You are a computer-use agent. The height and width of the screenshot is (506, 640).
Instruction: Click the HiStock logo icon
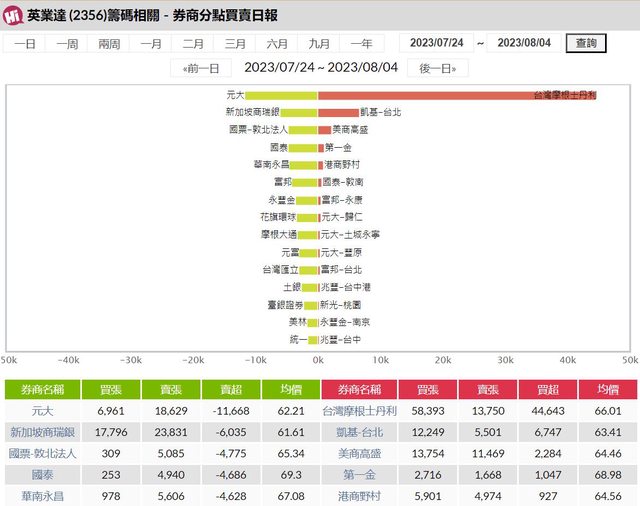13,16
